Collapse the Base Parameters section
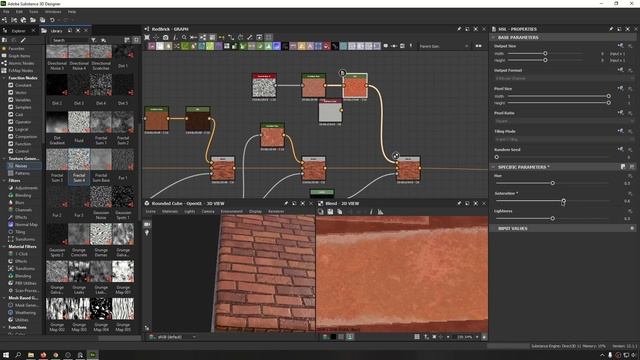The width and height of the screenshot is (640, 360). pyautogui.click(x=493, y=37)
